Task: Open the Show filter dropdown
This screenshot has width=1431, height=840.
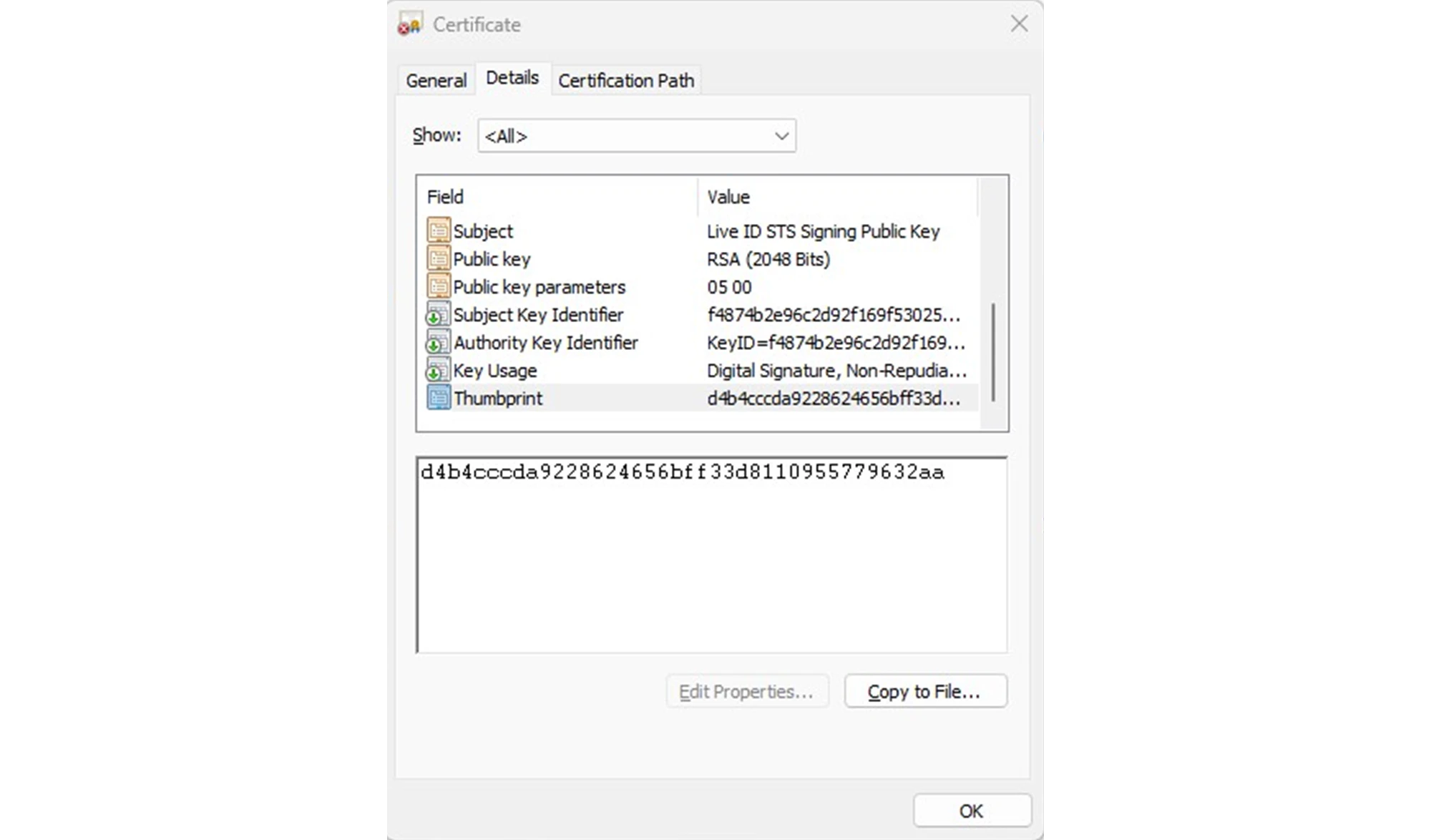Action: coord(637,136)
